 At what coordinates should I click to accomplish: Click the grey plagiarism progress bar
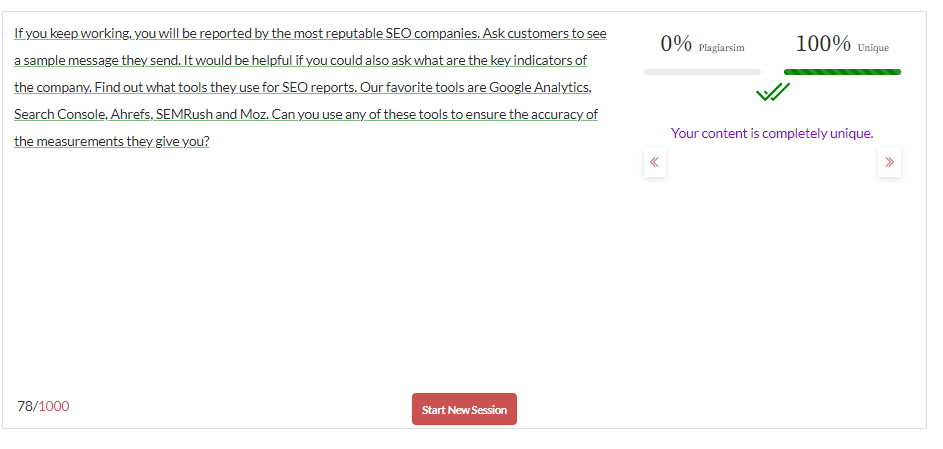(x=702, y=72)
